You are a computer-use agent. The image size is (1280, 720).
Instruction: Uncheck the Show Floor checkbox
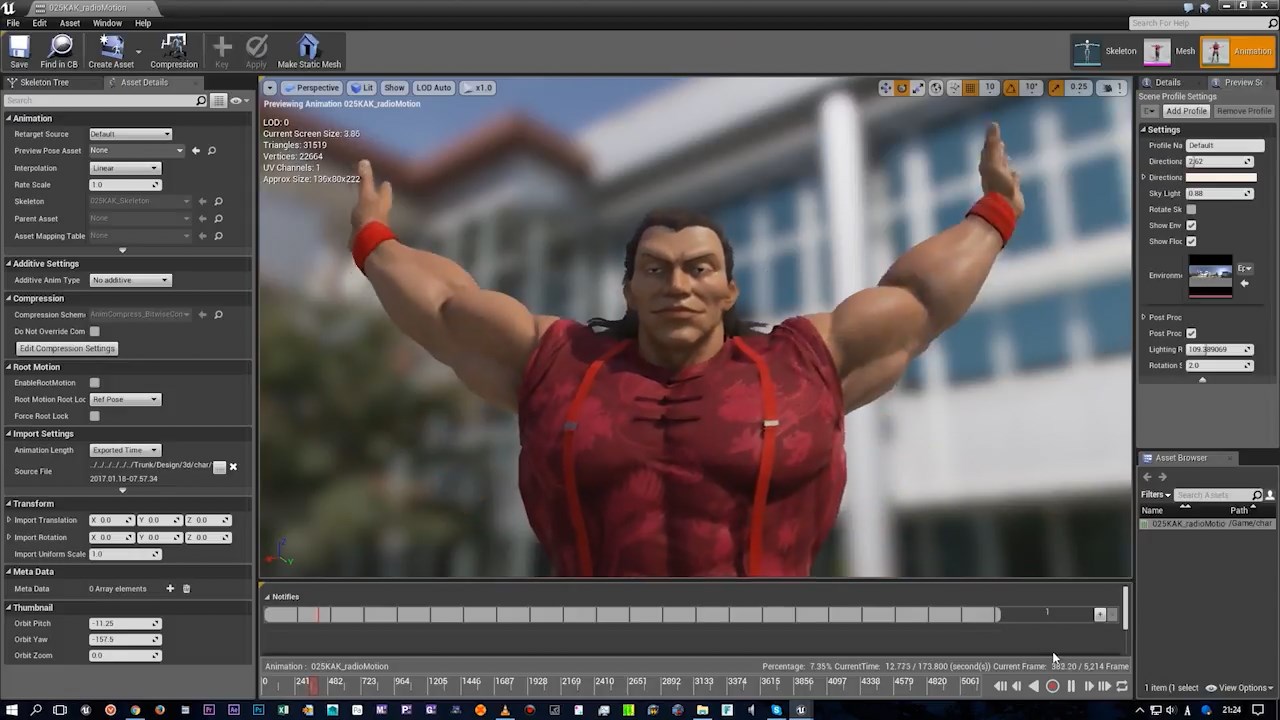coord(1191,241)
